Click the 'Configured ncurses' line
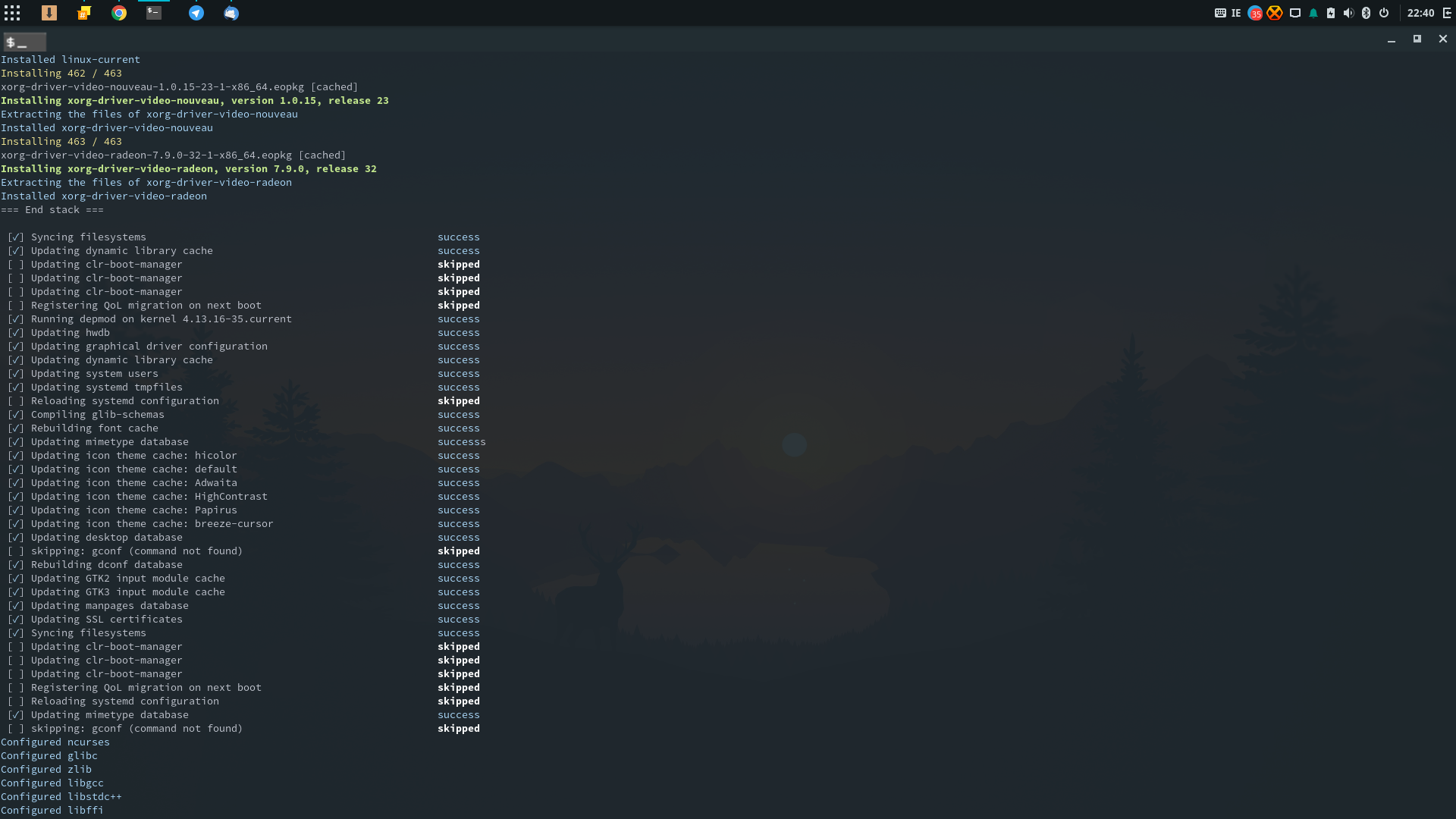 point(55,742)
